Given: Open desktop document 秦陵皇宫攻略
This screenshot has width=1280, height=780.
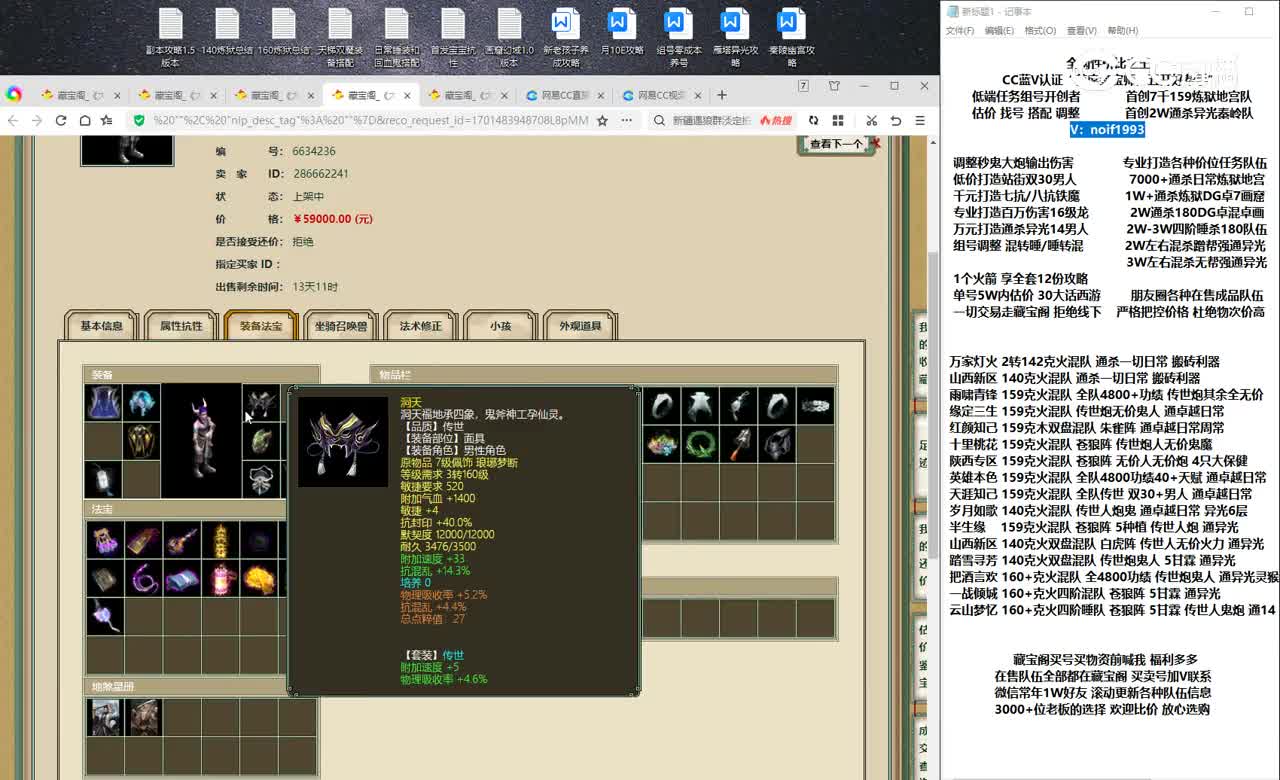Looking at the screenshot, I should pos(791,38).
